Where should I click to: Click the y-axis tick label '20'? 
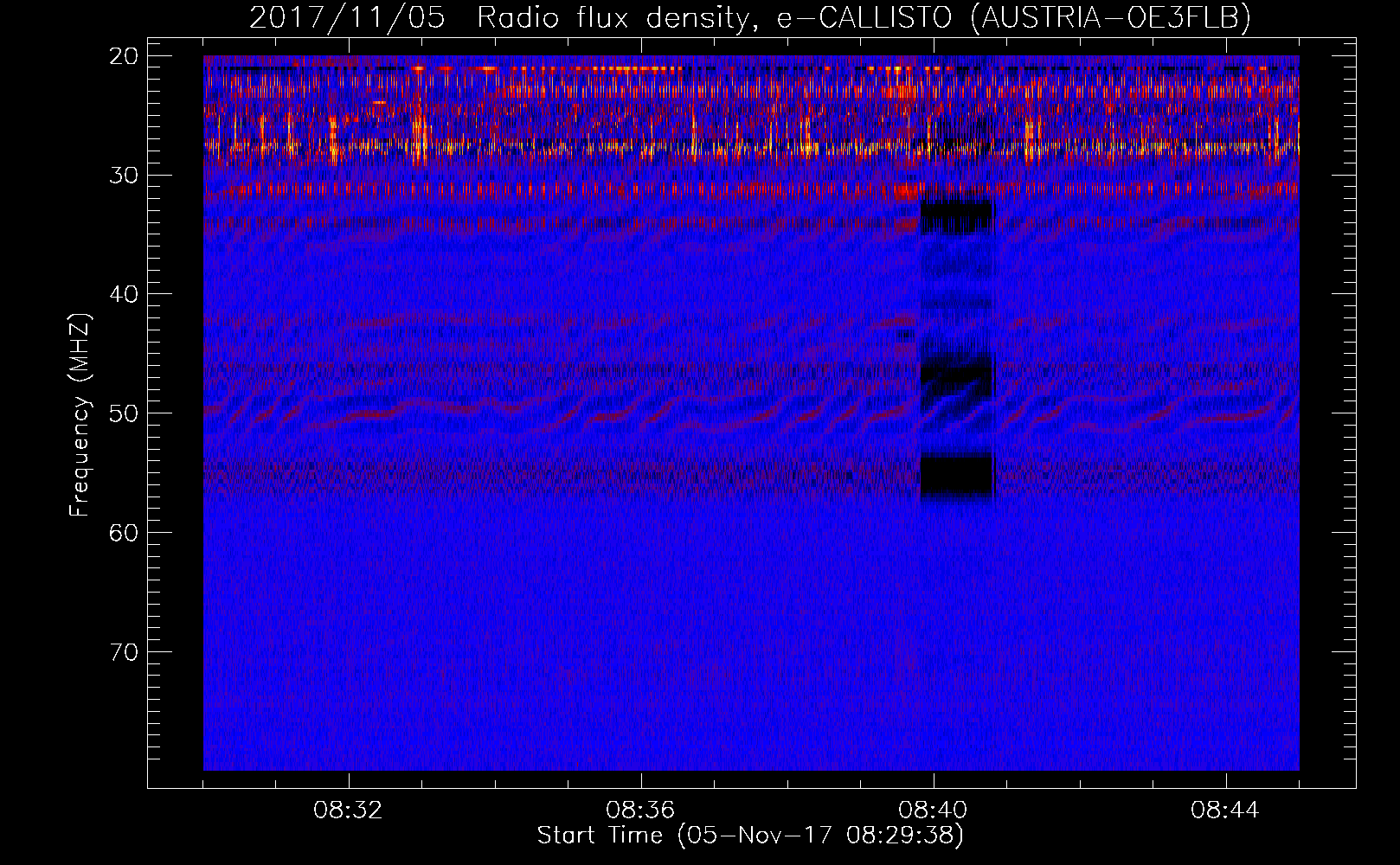tap(125, 56)
